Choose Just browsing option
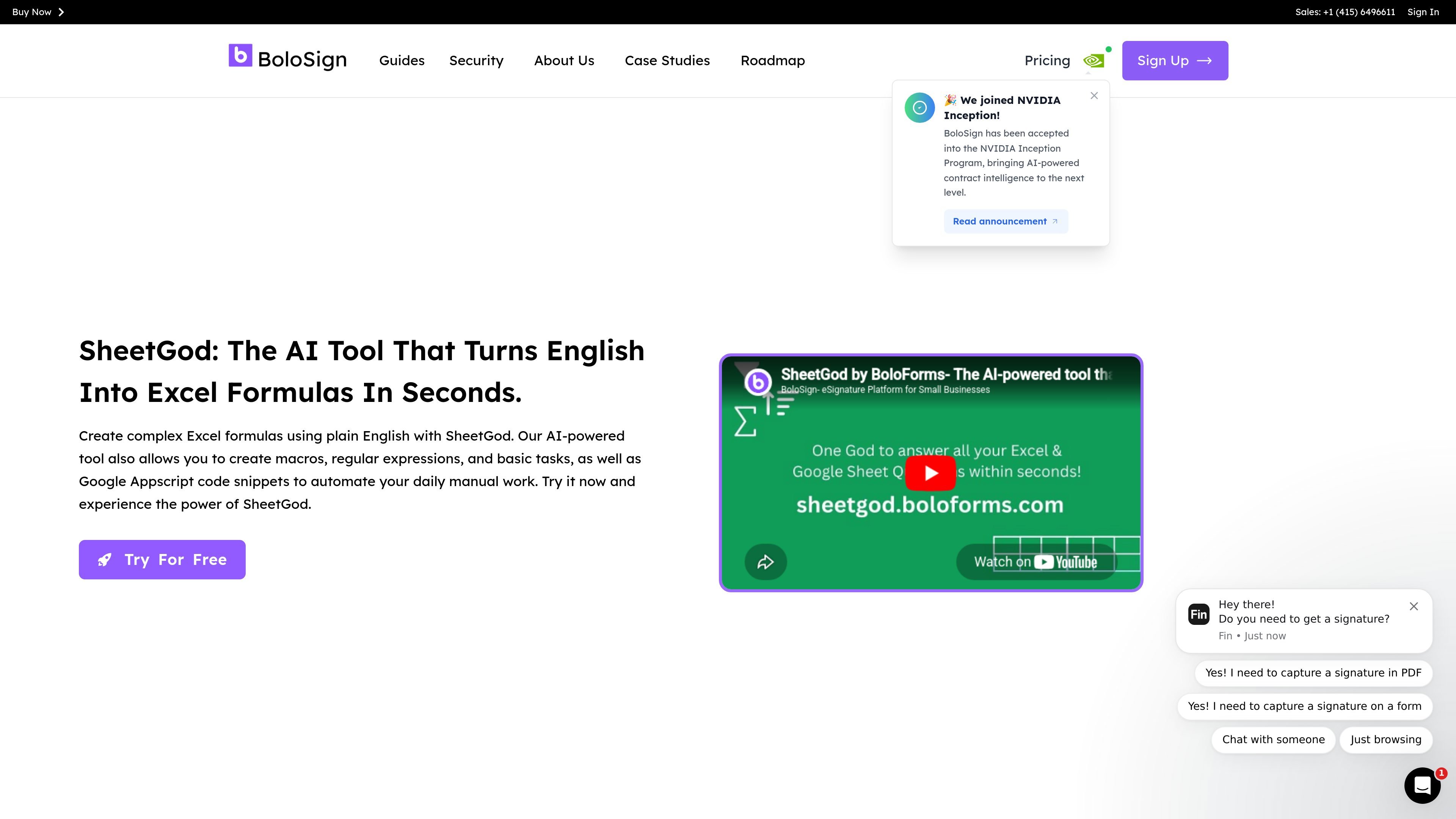Image resolution: width=1456 pixels, height=819 pixels. tap(1385, 739)
